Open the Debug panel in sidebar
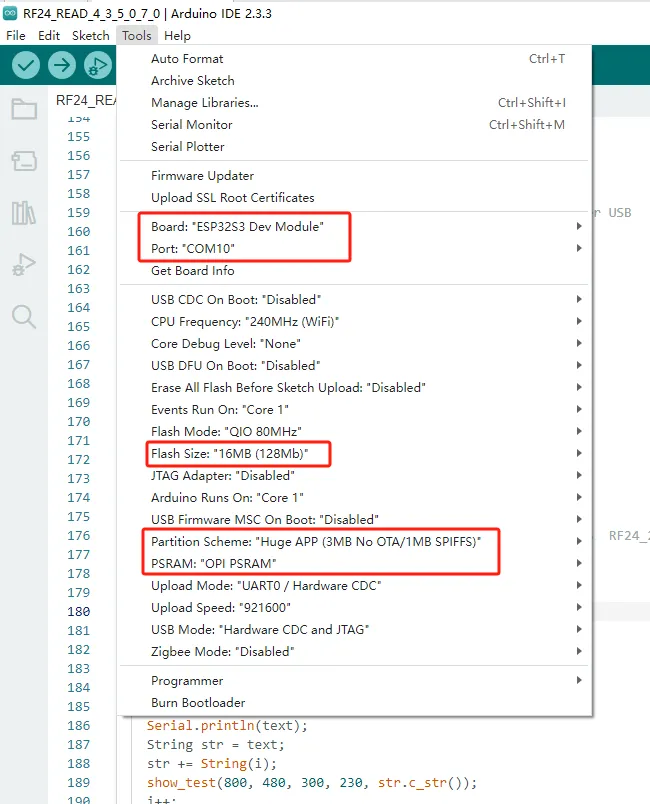Screen dimensions: 650x804 pyautogui.click(x=24, y=265)
